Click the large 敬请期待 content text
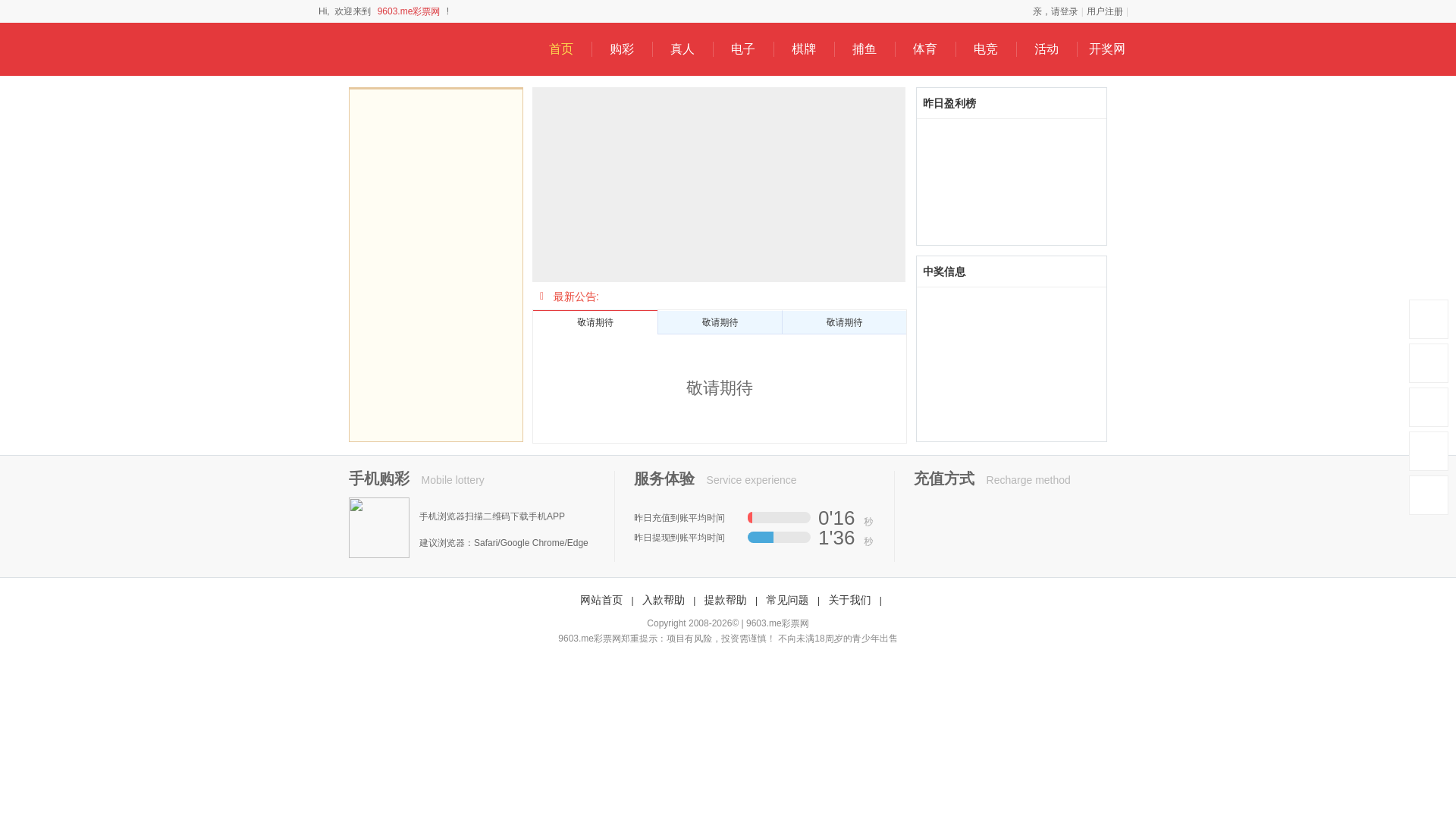This screenshot has height=819, width=1456. 720,388
